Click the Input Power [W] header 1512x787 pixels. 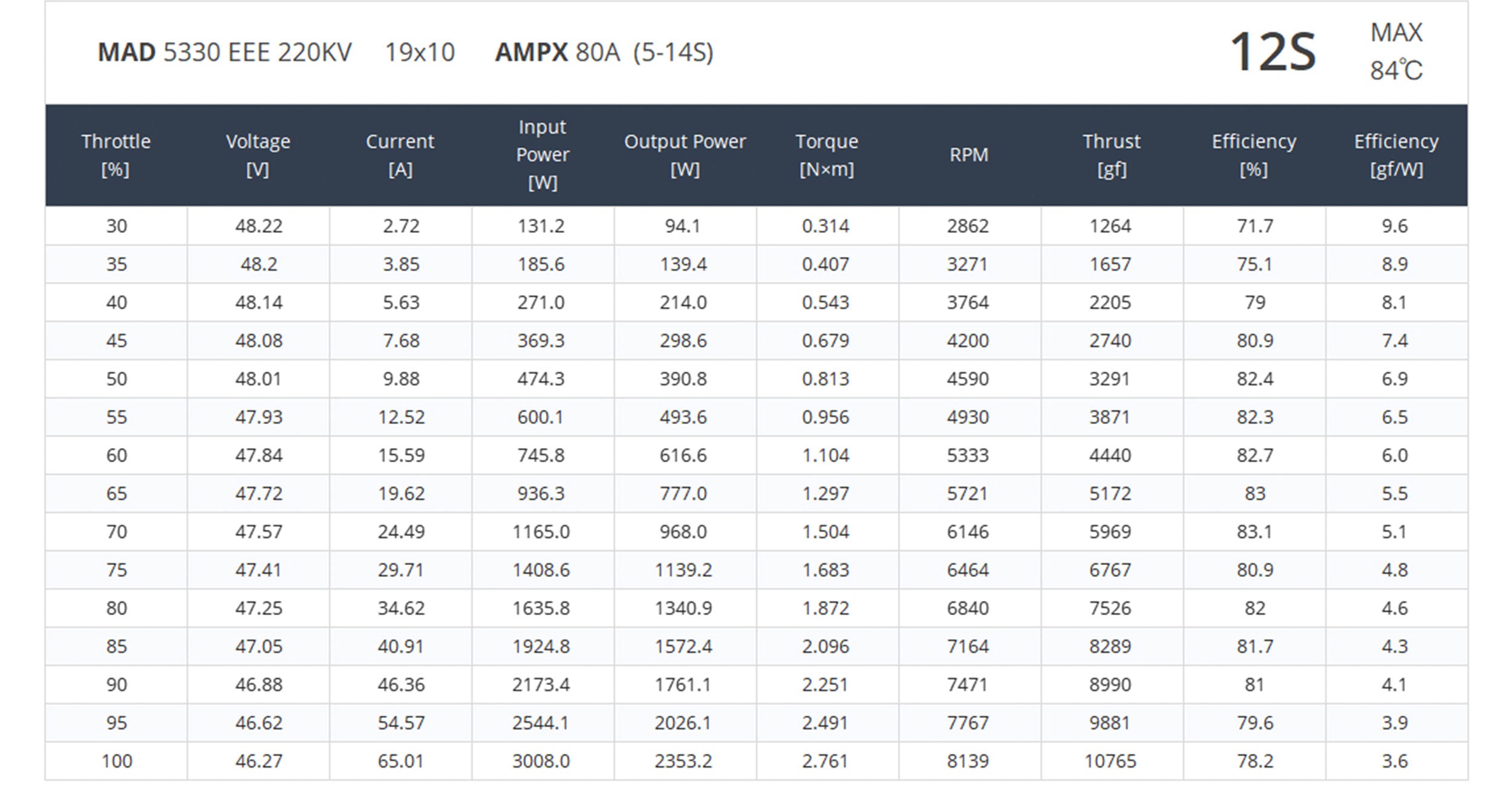click(x=543, y=155)
